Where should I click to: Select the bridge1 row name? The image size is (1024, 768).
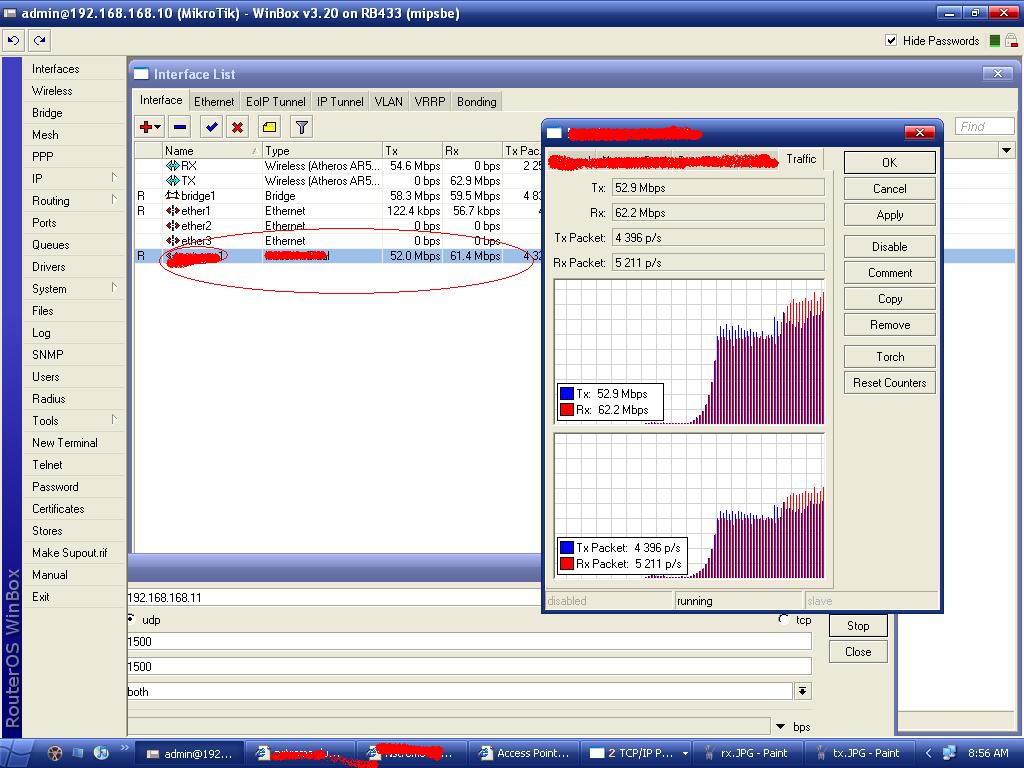(198, 196)
